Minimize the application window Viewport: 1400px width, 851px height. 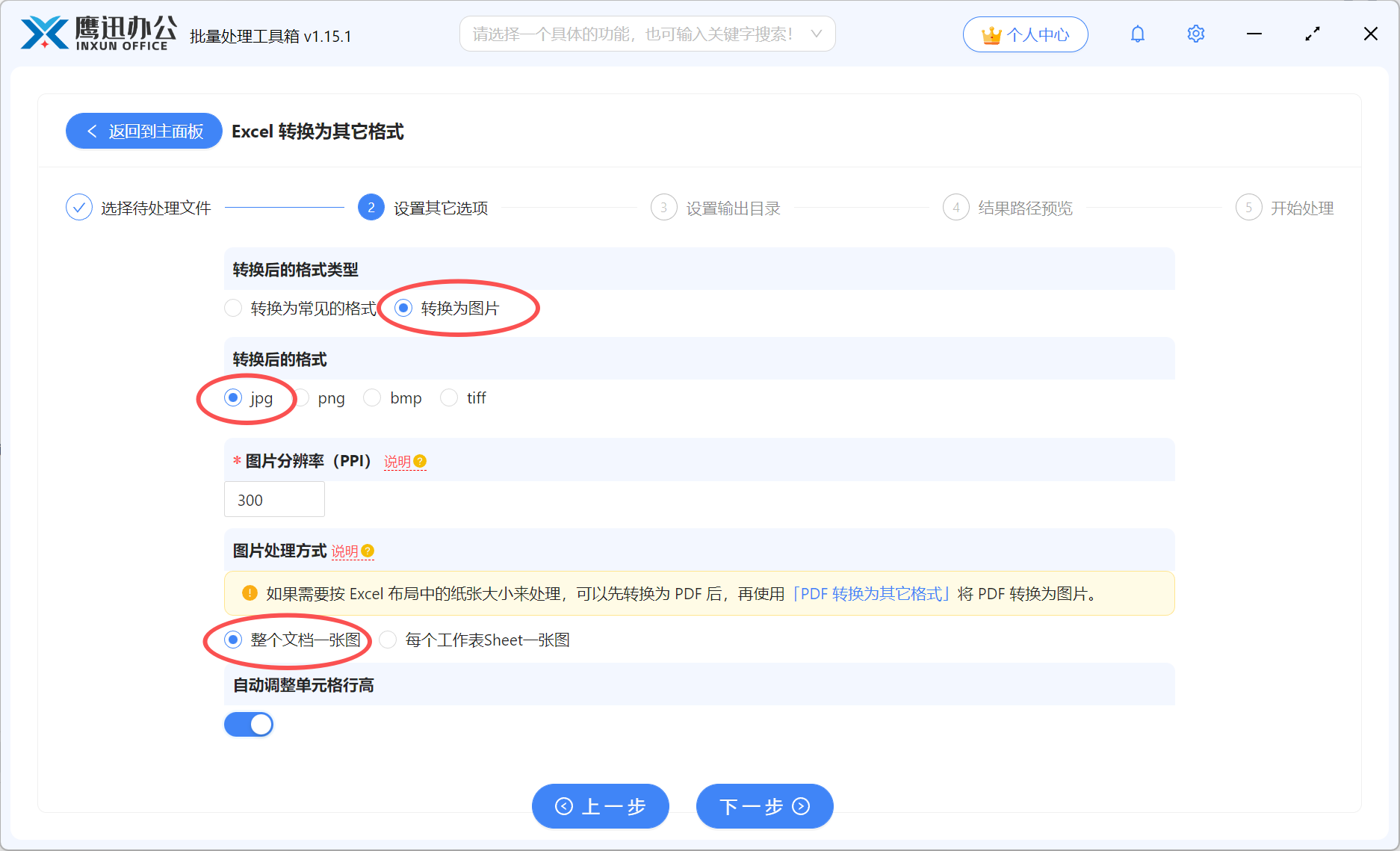pos(1254,34)
